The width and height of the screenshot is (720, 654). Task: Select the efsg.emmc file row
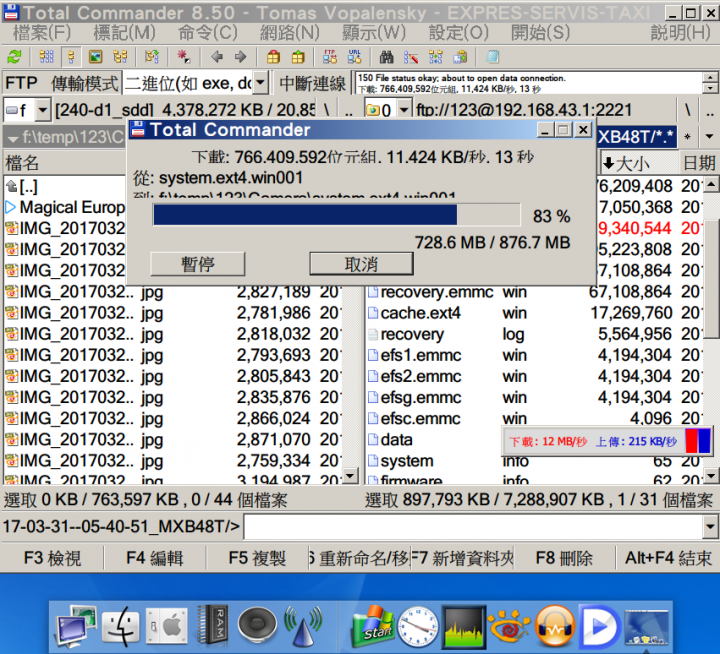(x=534, y=397)
